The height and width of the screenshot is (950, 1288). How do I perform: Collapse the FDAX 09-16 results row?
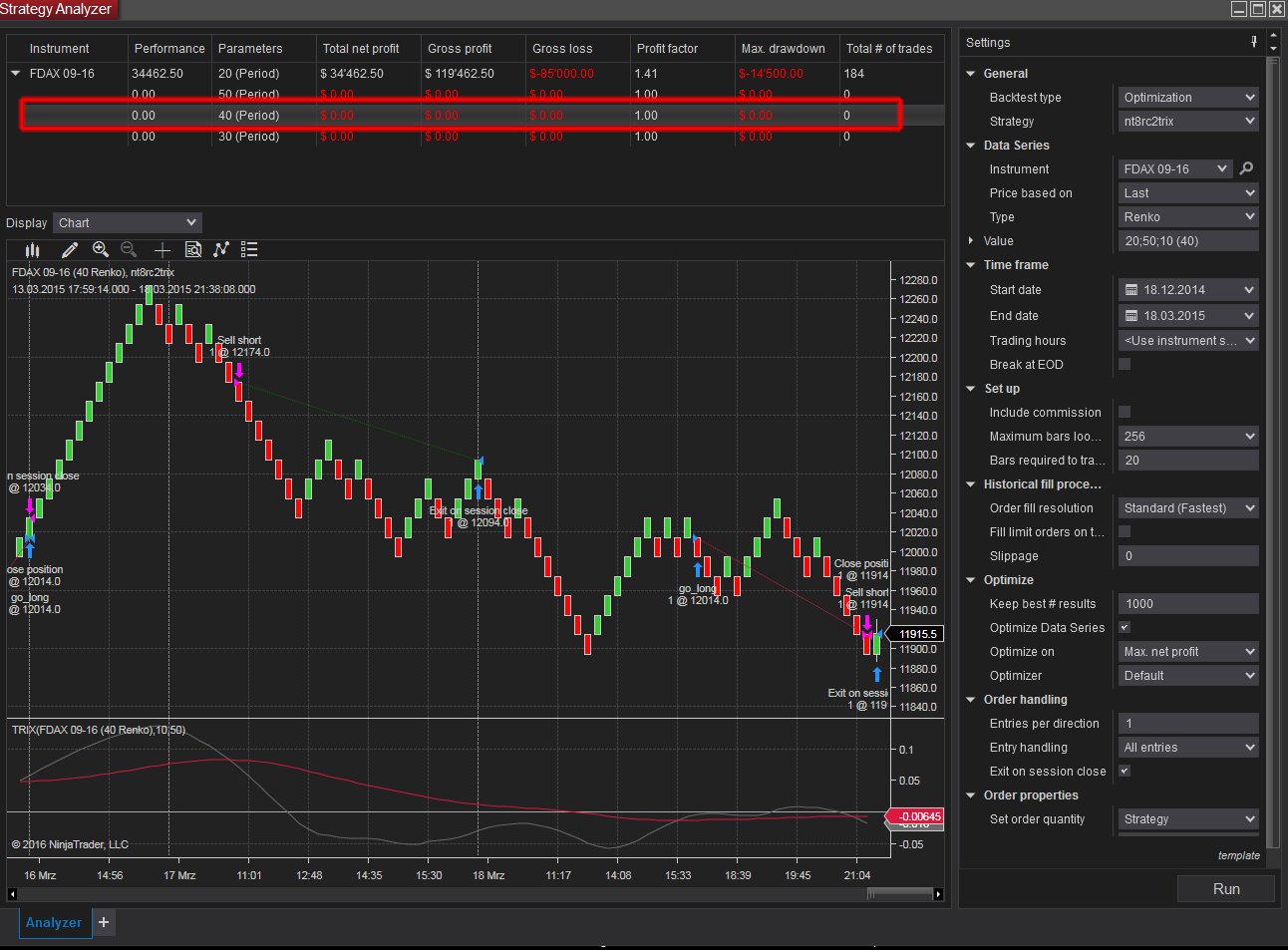(x=16, y=73)
